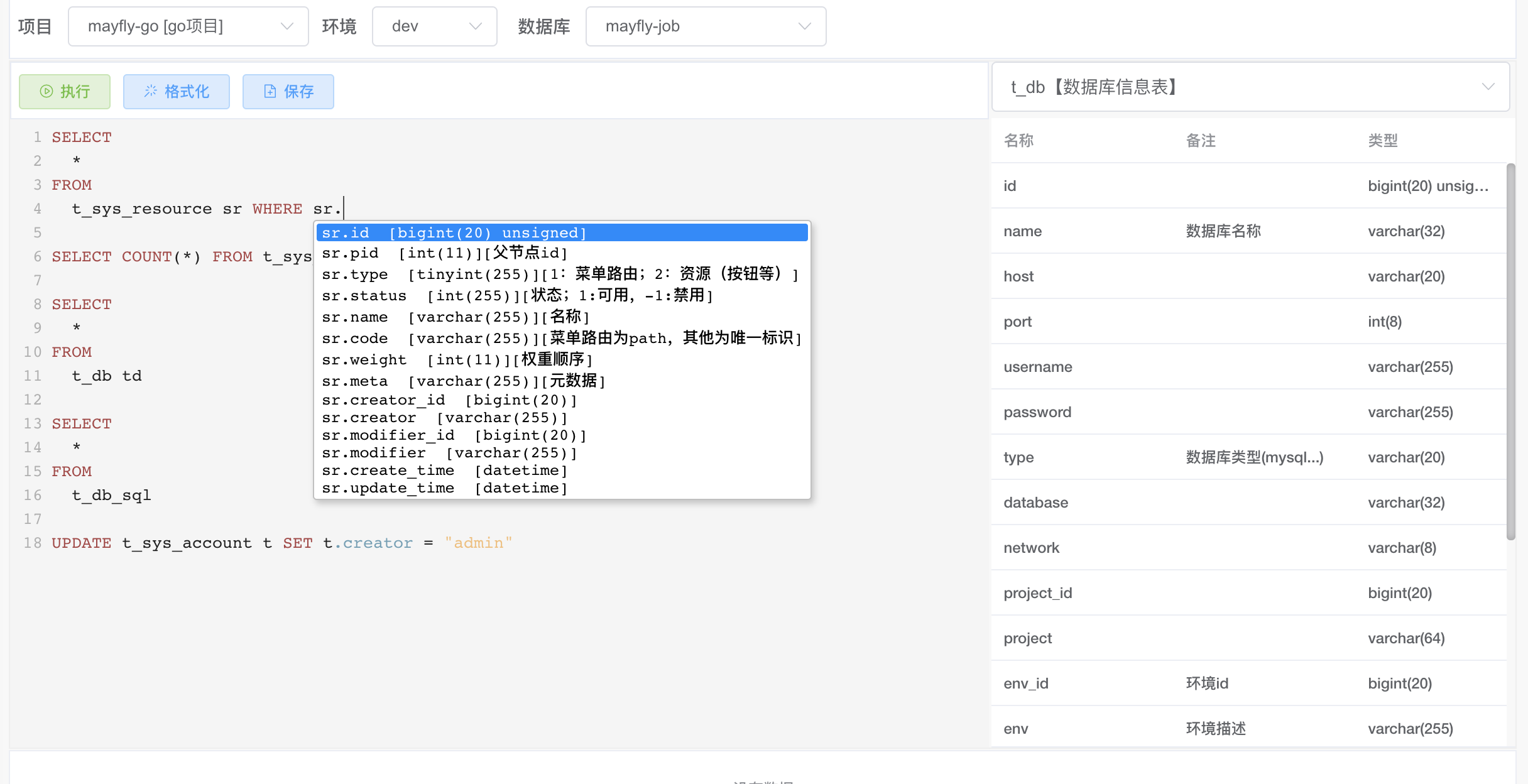Click the 类型 column header
This screenshot has height=784, width=1528.
click(x=1383, y=141)
